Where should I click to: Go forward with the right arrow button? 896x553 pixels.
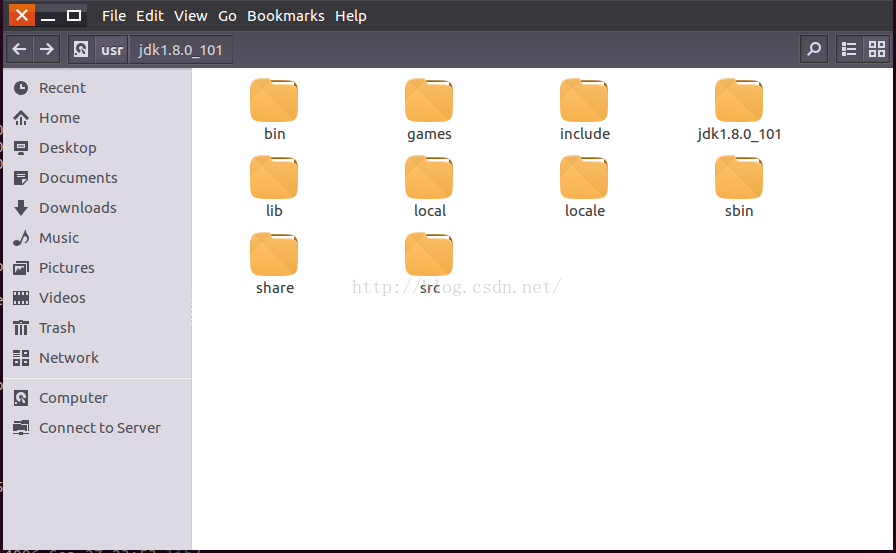click(x=46, y=50)
